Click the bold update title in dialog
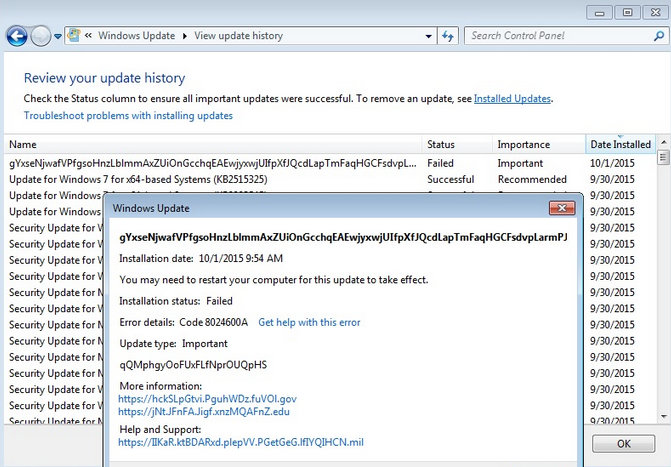Image resolution: width=671 pixels, height=467 pixels. [x=343, y=238]
